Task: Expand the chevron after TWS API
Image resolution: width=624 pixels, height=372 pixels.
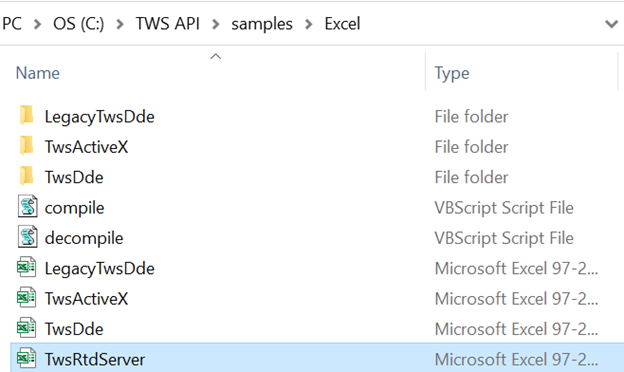Action: coord(216,24)
